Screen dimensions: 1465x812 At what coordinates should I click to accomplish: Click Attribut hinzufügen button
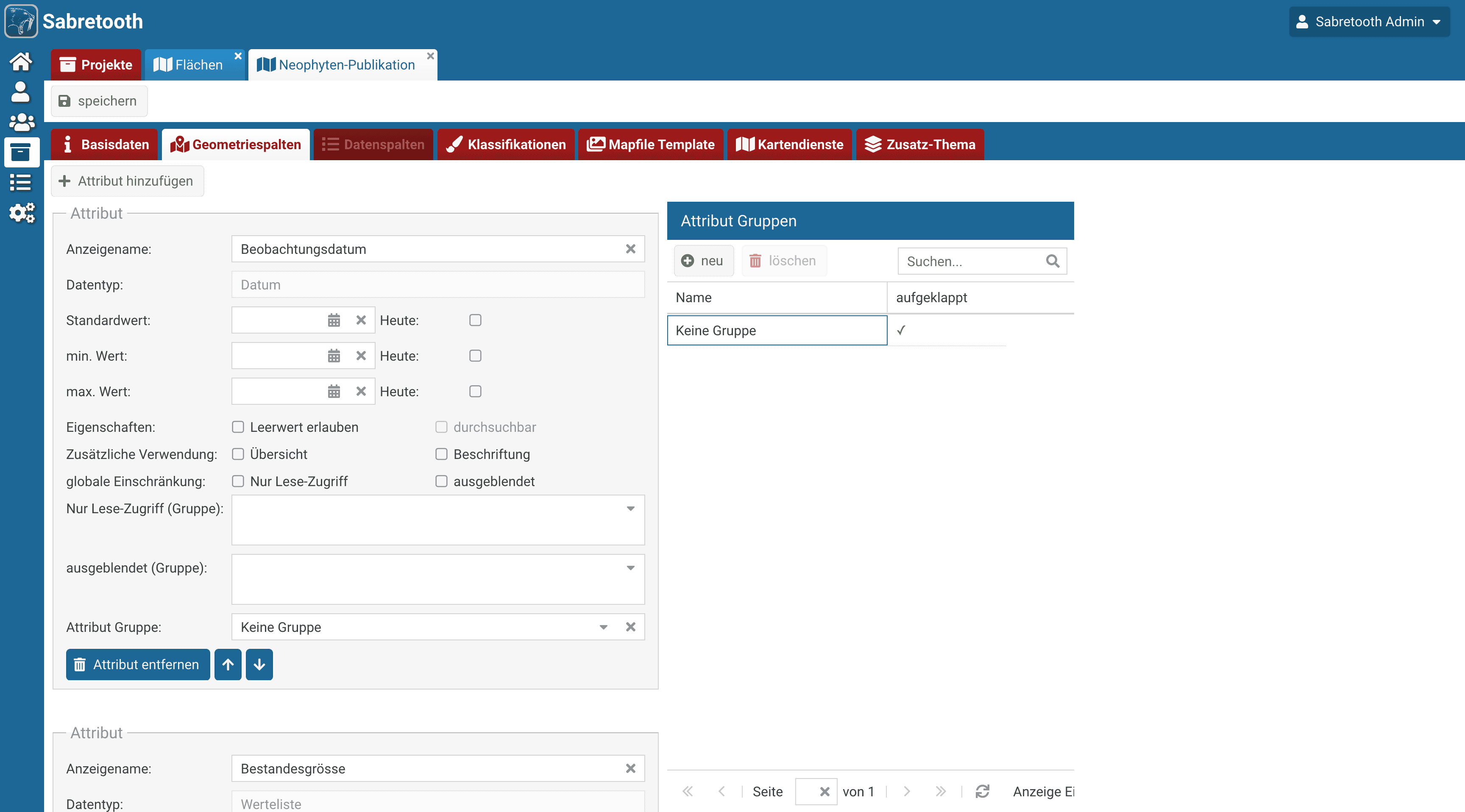pyautogui.click(x=128, y=181)
